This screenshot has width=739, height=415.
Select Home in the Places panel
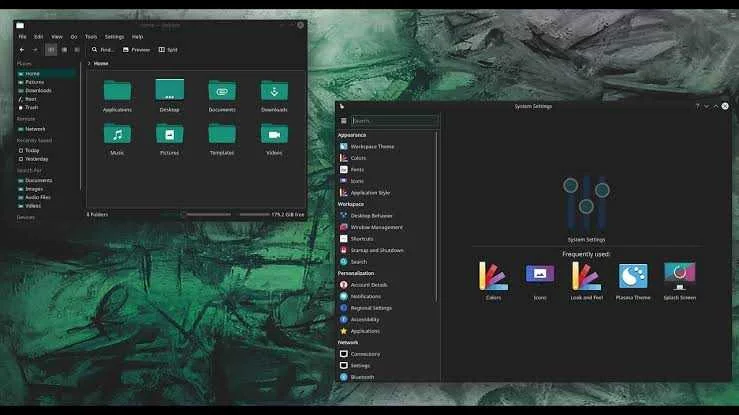46,73
